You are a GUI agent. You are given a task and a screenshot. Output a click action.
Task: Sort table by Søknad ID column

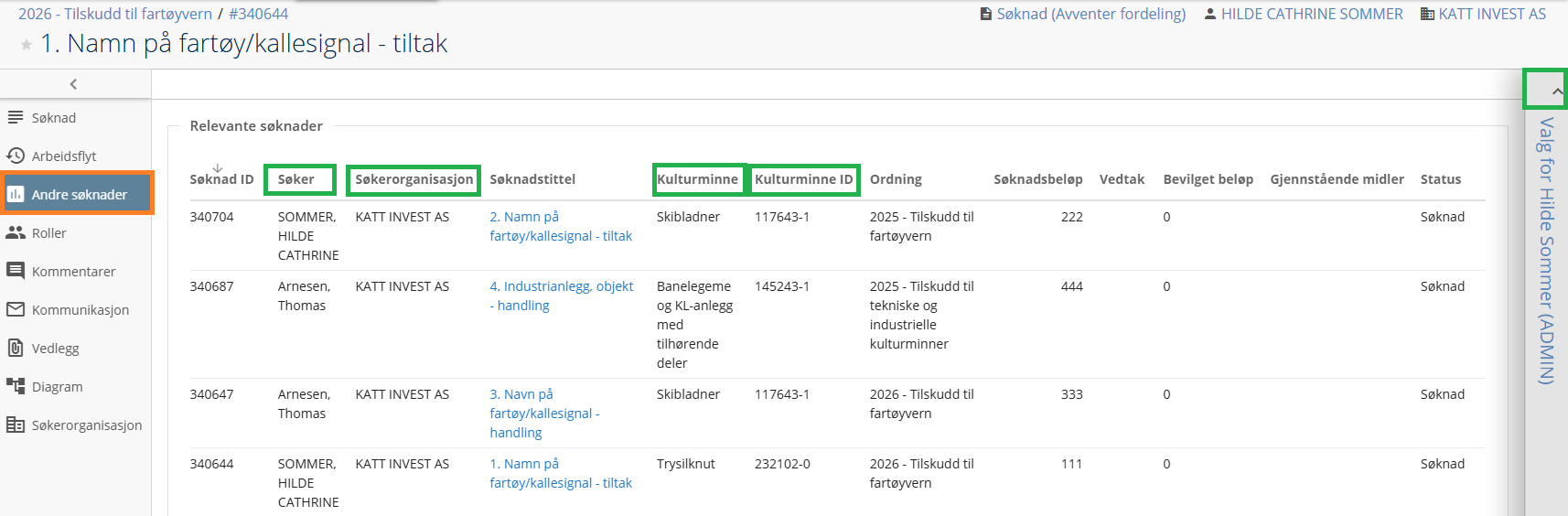click(221, 179)
